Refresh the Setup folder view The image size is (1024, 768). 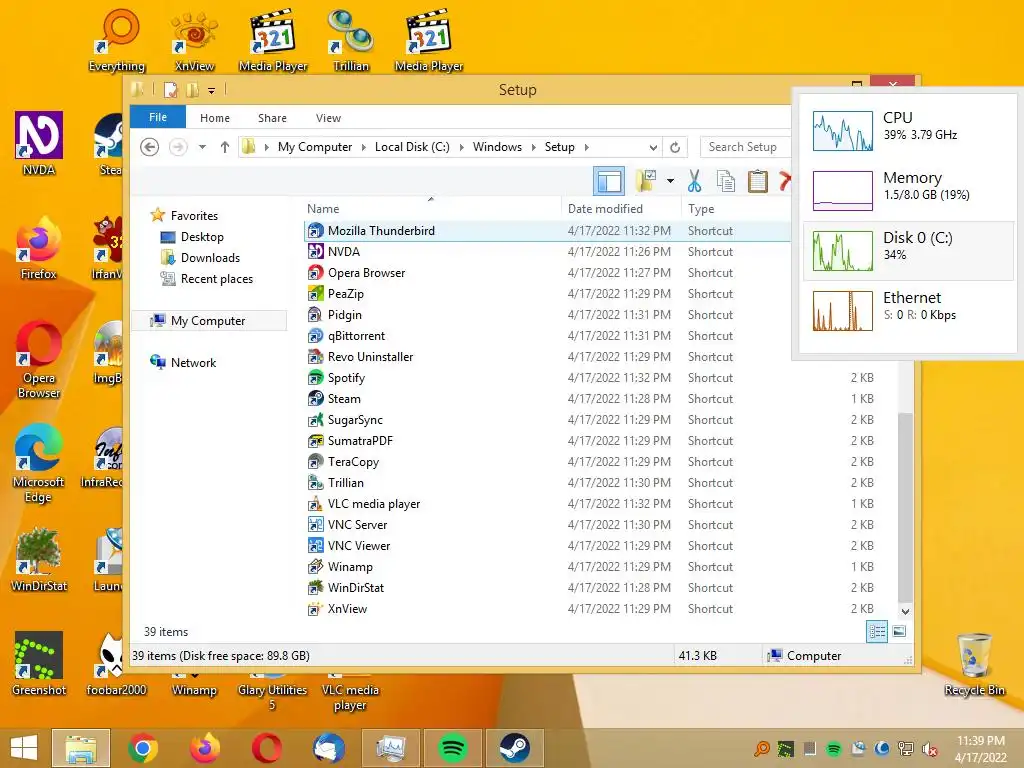click(x=675, y=147)
